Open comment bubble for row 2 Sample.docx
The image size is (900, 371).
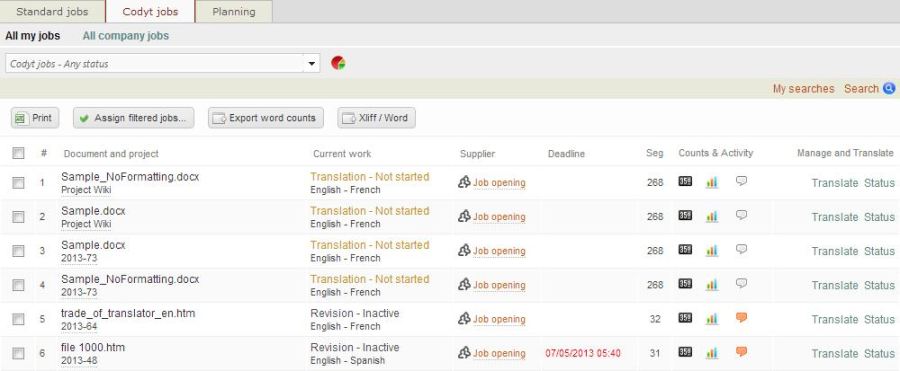[742, 215]
